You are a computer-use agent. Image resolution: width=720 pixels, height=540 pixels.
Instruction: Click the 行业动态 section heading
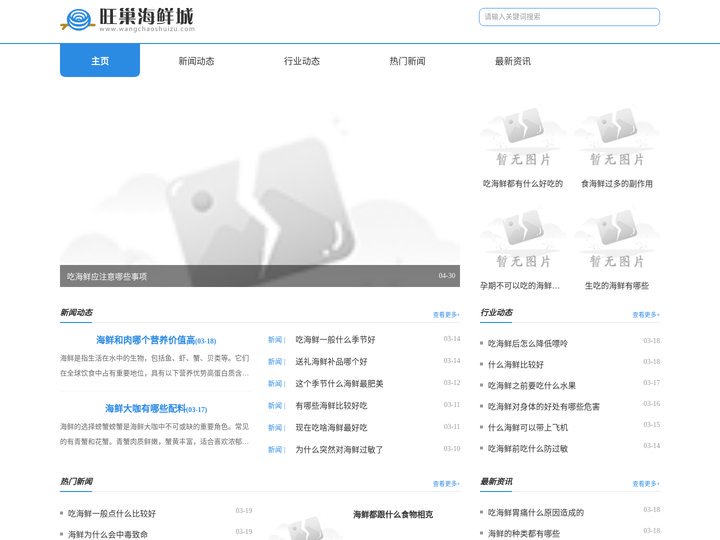point(496,313)
